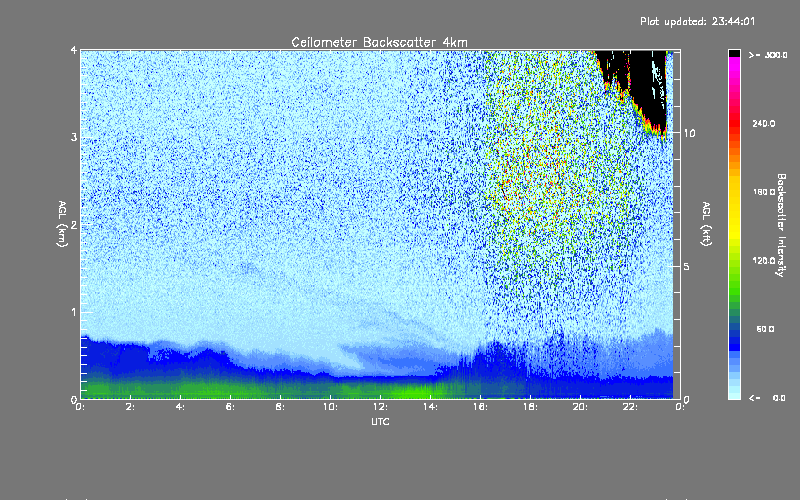Click the "22:" UTC hour tick label
The image size is (800, 500).
tap(630, 407)
